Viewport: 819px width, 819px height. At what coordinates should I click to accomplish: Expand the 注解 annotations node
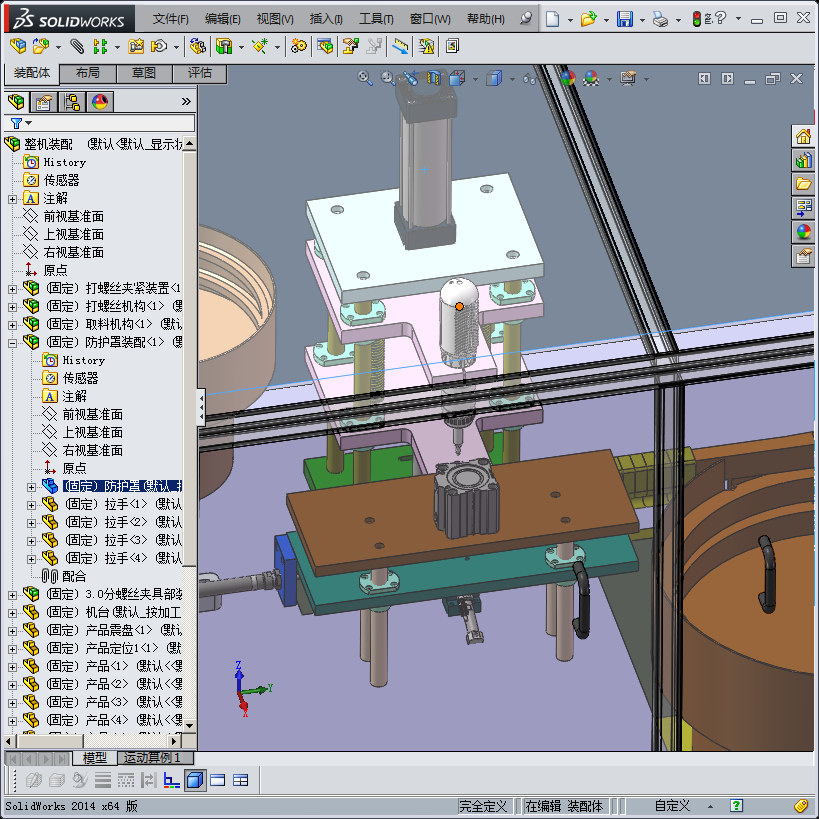pos(13,199)
